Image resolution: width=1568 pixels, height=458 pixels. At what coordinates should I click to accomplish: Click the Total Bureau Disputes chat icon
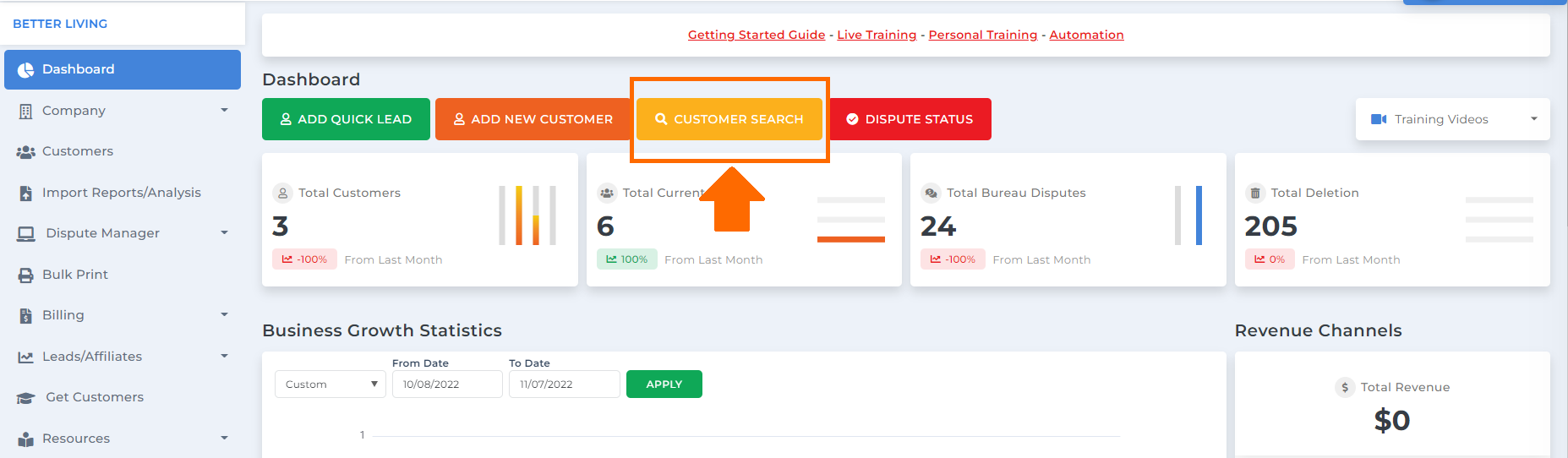[931, 193]
